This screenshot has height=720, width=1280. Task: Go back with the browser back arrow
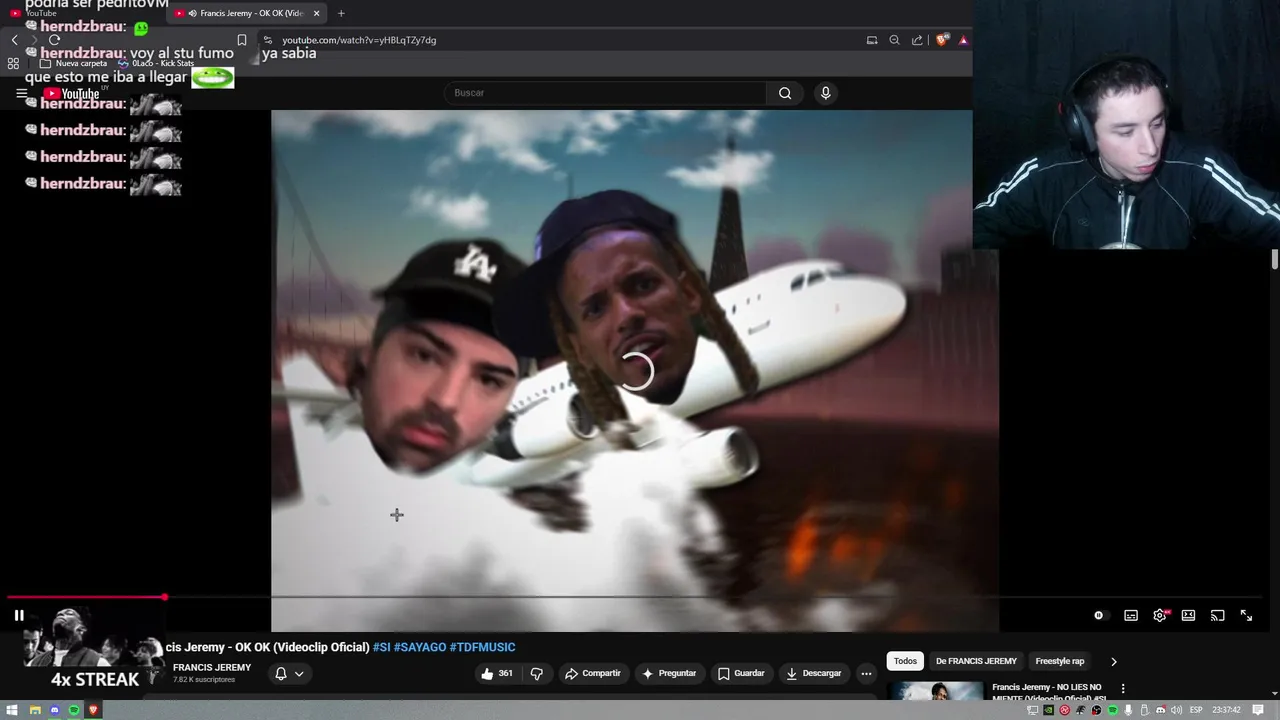click(14, 40)
